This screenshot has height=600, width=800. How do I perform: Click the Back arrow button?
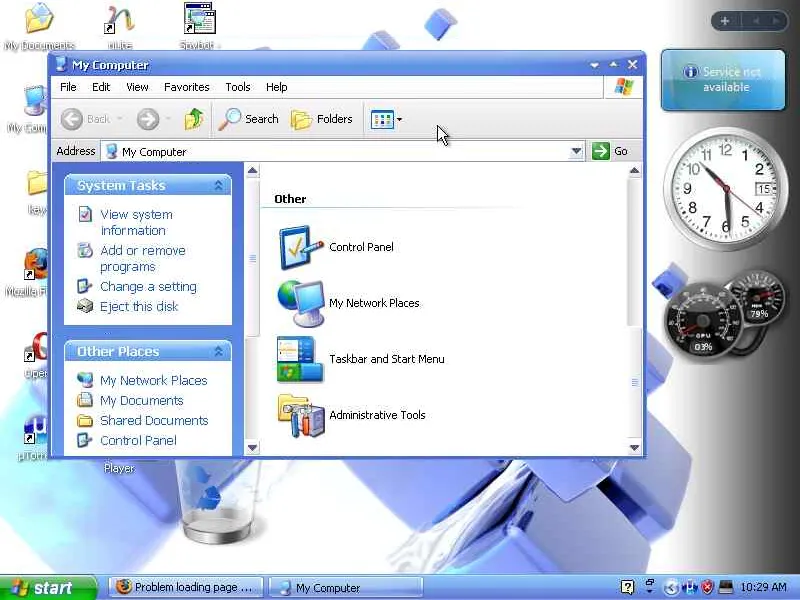(71, 119)
